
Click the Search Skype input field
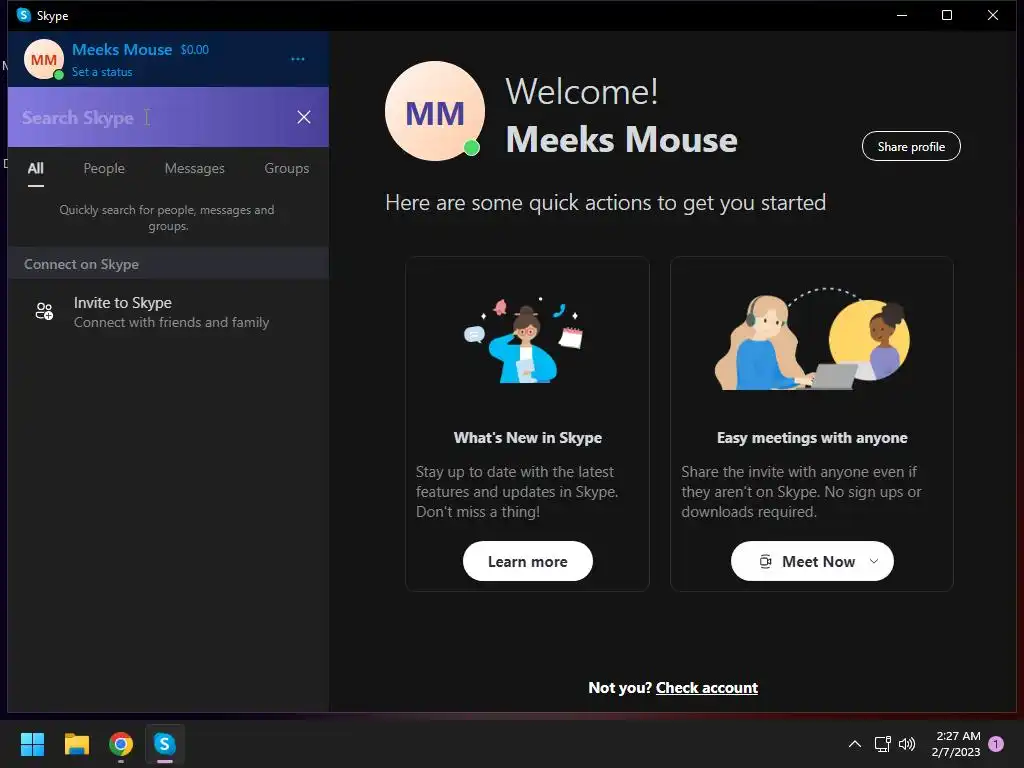click(153, 118)
